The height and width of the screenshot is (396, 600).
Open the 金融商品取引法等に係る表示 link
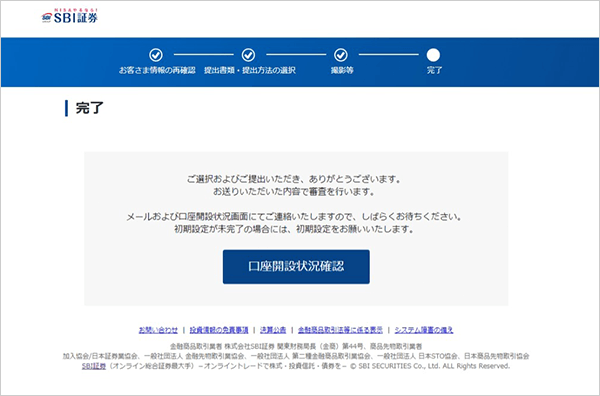340,330
